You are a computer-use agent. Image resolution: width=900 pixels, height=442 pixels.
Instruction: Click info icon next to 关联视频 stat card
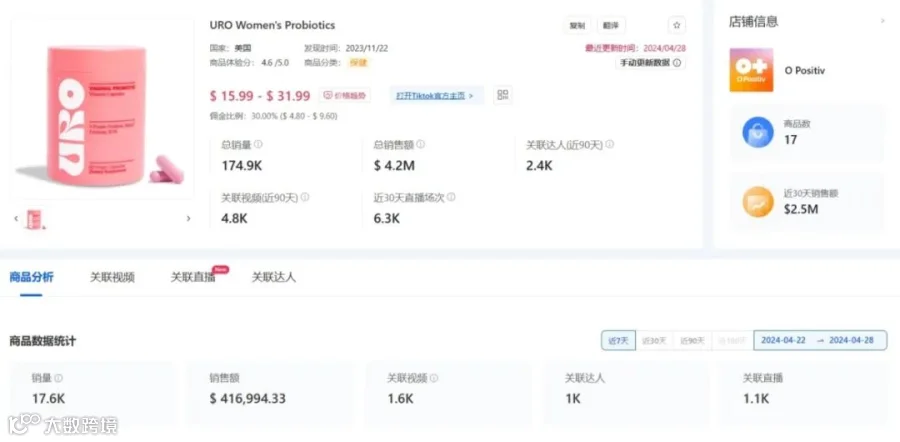pos(434,378)
